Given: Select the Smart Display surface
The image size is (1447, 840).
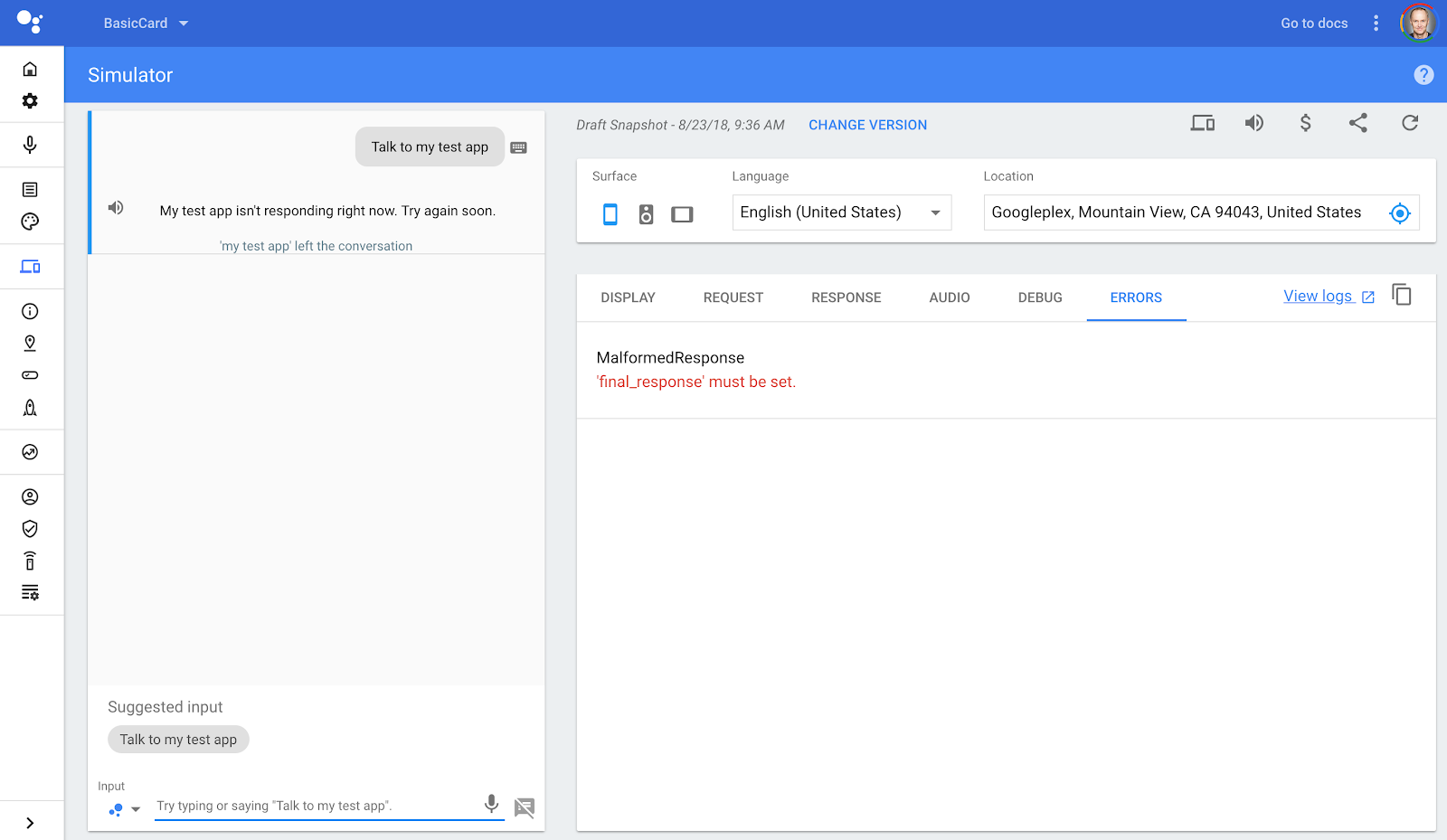Looking at the screenshot, I should tap(682, 214).
